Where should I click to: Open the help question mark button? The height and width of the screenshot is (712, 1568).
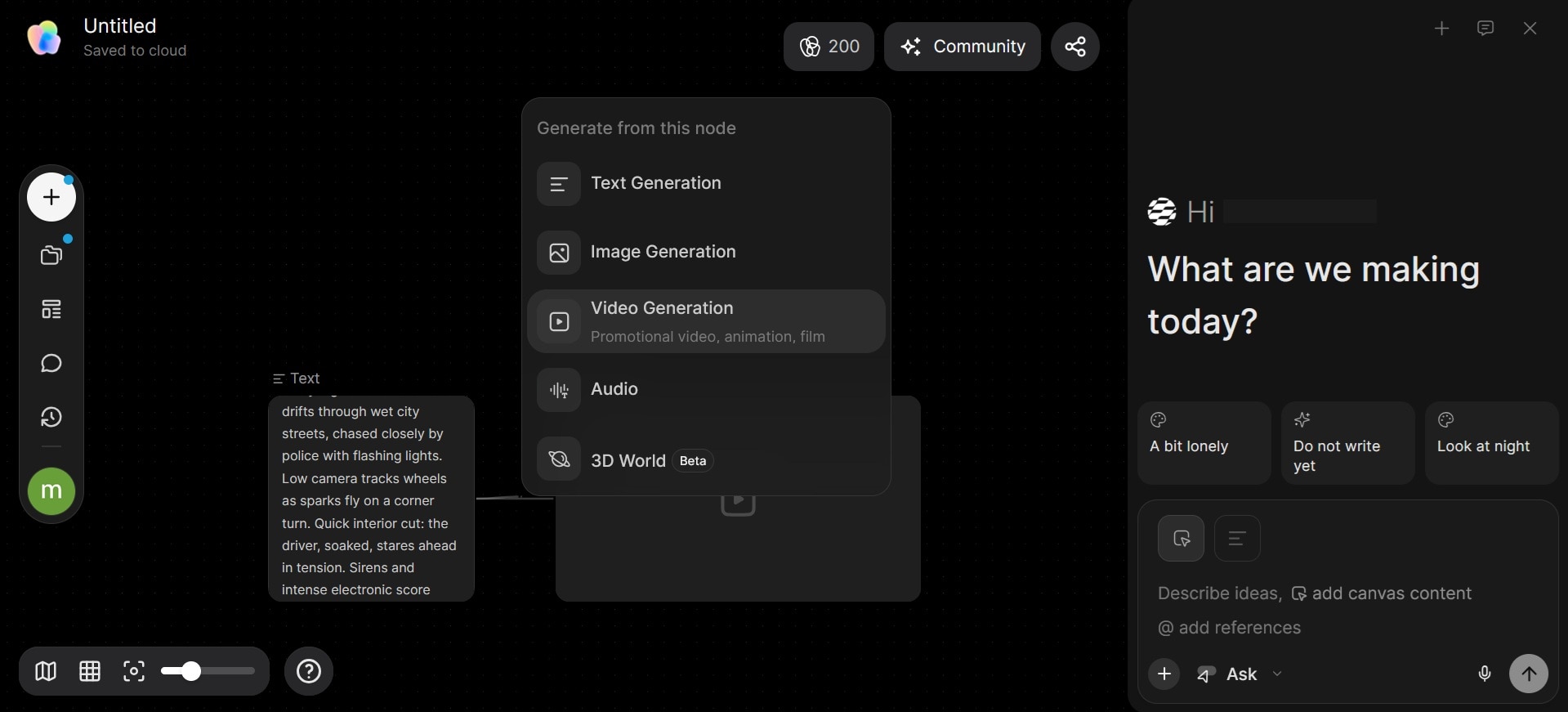[309, 671]
